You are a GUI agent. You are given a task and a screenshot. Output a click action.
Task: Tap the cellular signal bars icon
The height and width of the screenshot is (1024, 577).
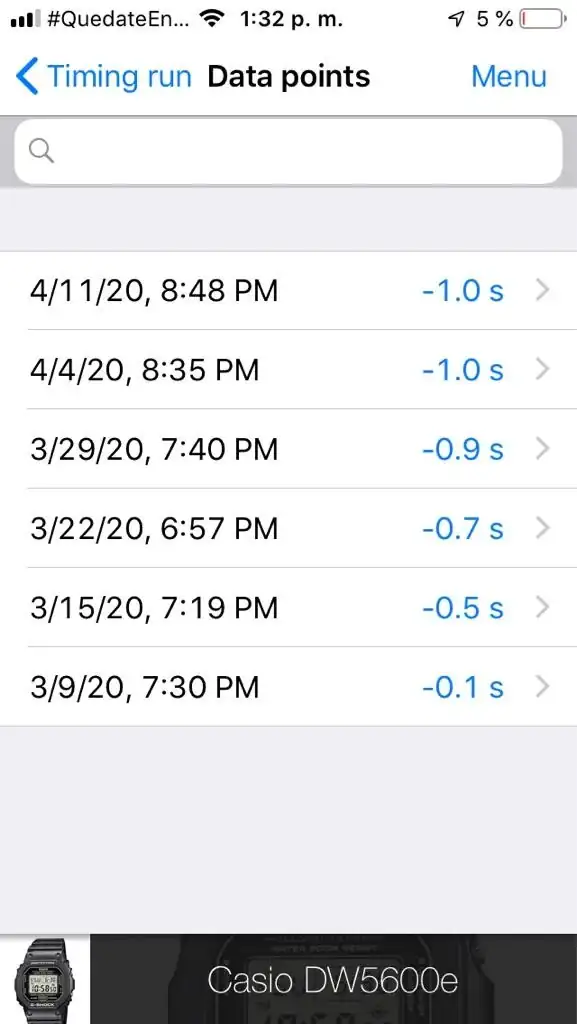[26, 20]
